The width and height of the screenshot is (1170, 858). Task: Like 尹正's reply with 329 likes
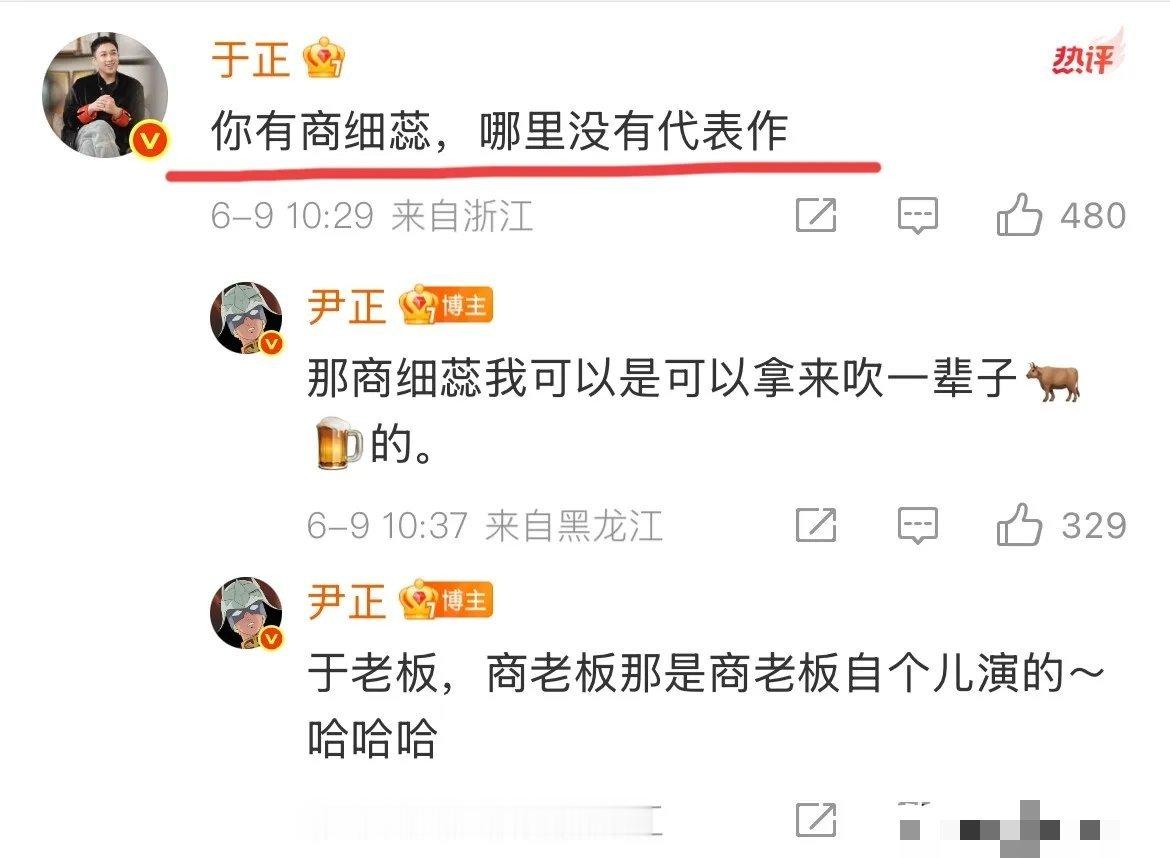(x=1019, y=524)
